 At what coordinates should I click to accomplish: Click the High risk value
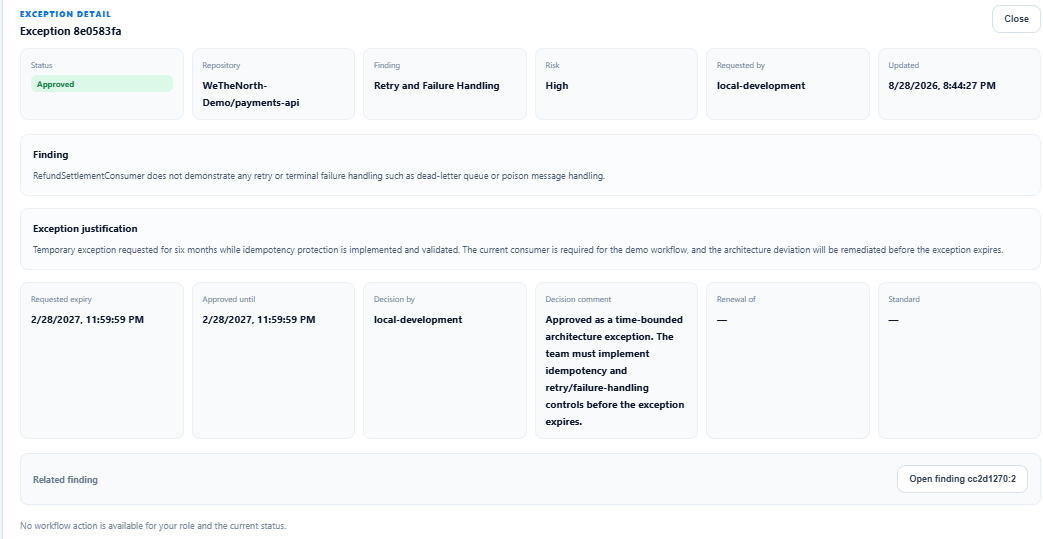tap(557, 86)
